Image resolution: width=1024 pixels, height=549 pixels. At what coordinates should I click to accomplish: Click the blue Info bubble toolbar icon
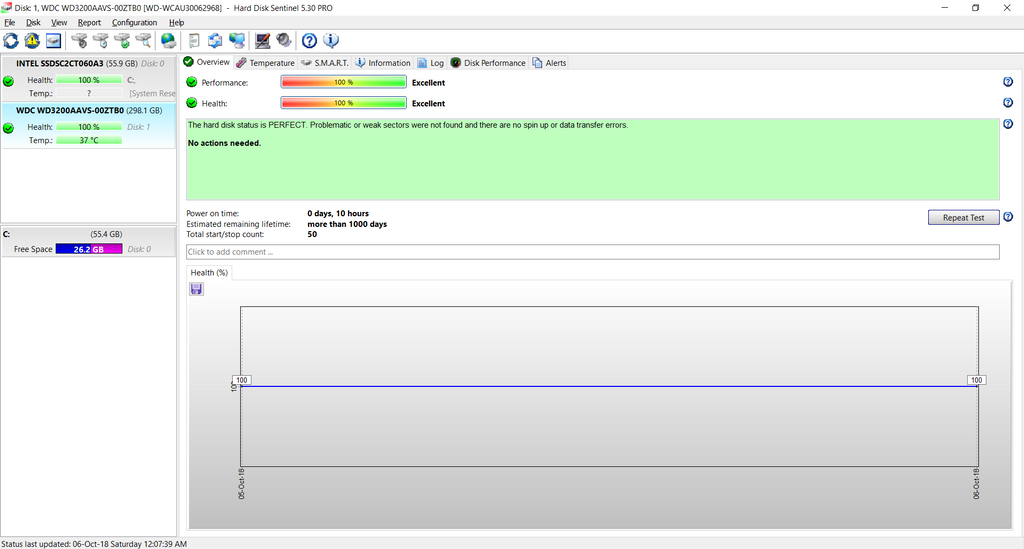click(x=331, y=40)
